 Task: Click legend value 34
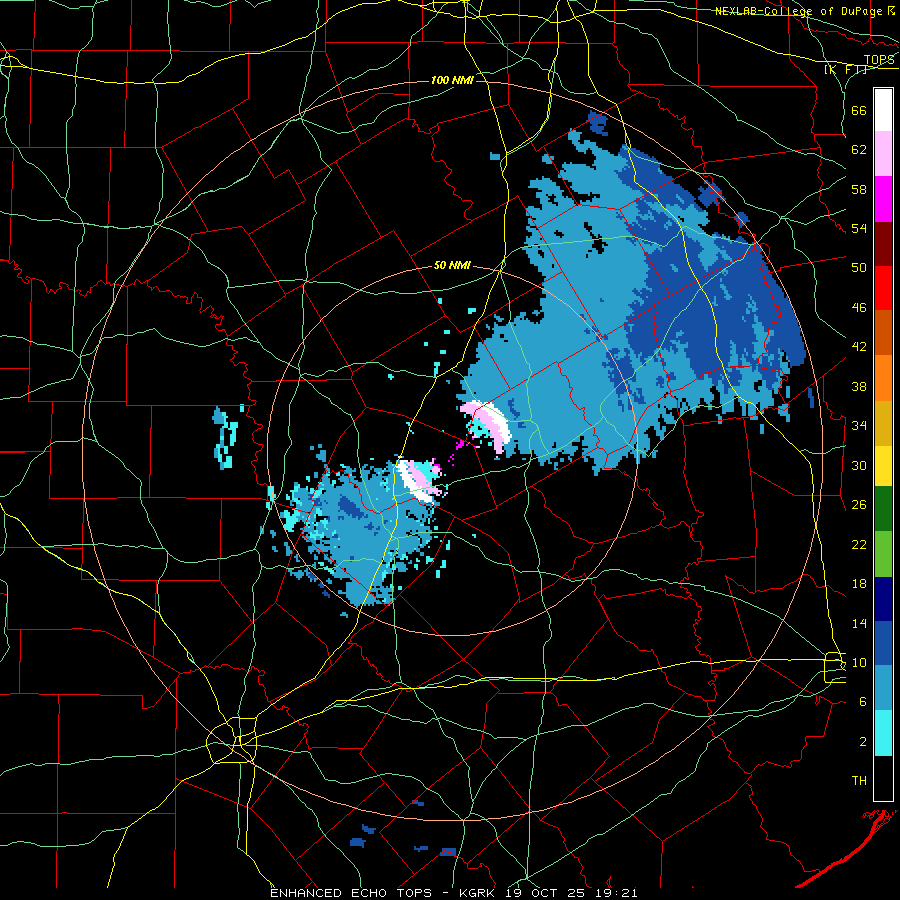859,425
